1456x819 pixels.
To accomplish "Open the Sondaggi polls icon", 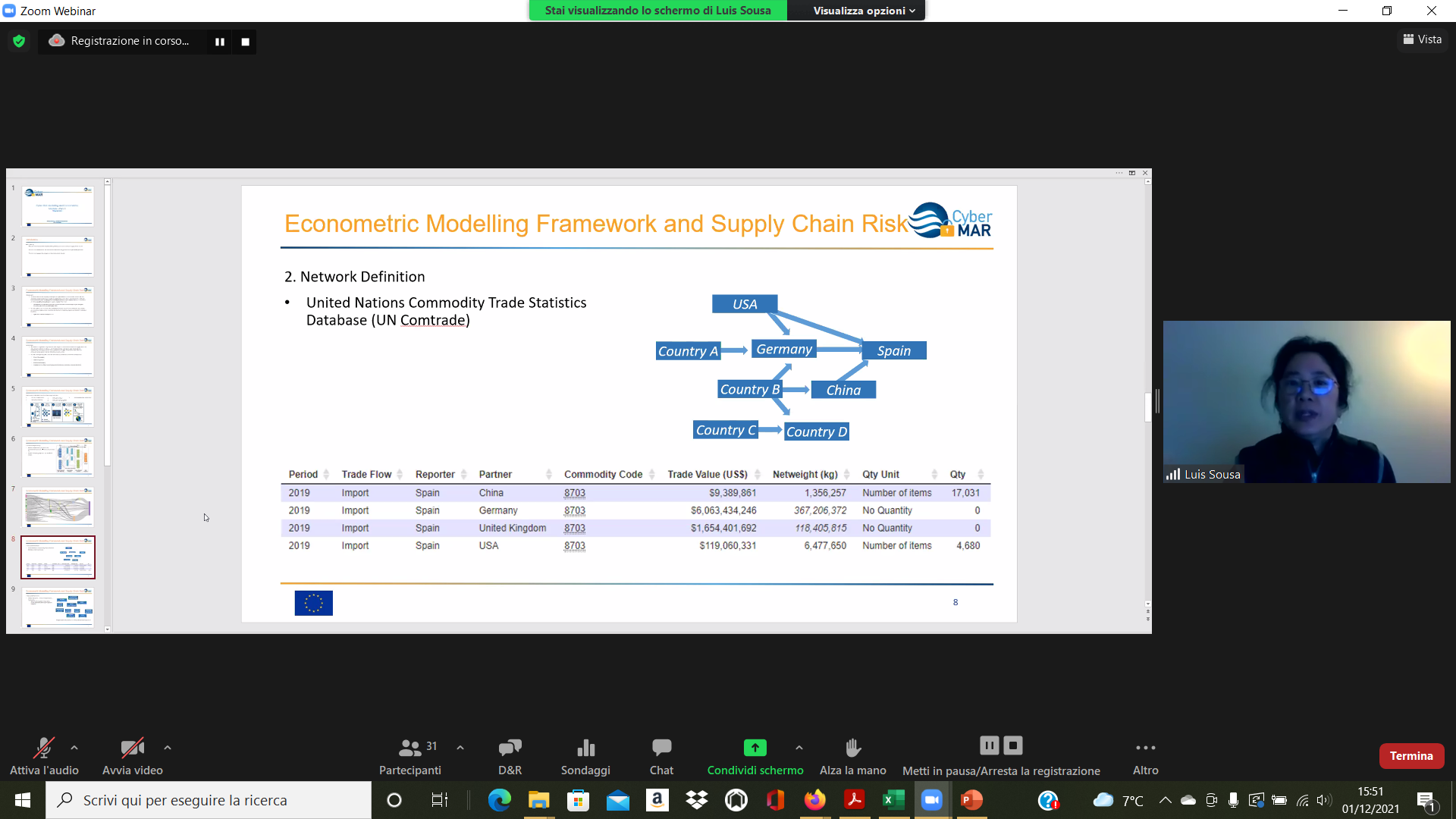I will [585, 748].
